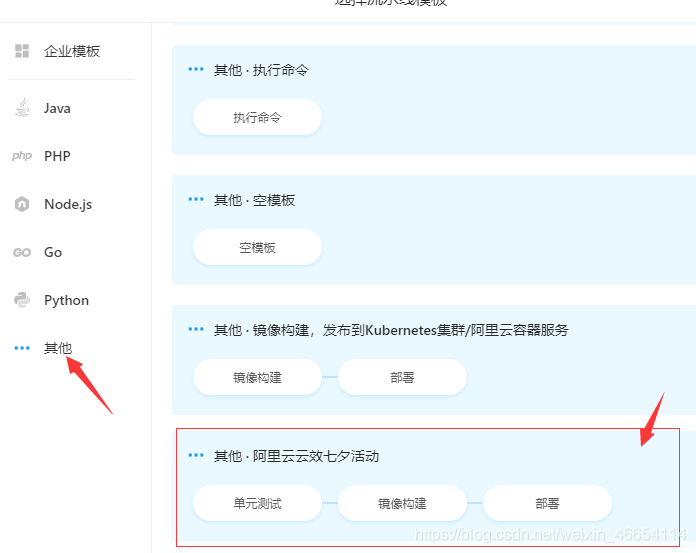The width and height of the screenshot is (696, 553).
Task: Select template title 其他·执行命令
Action: 261,70
